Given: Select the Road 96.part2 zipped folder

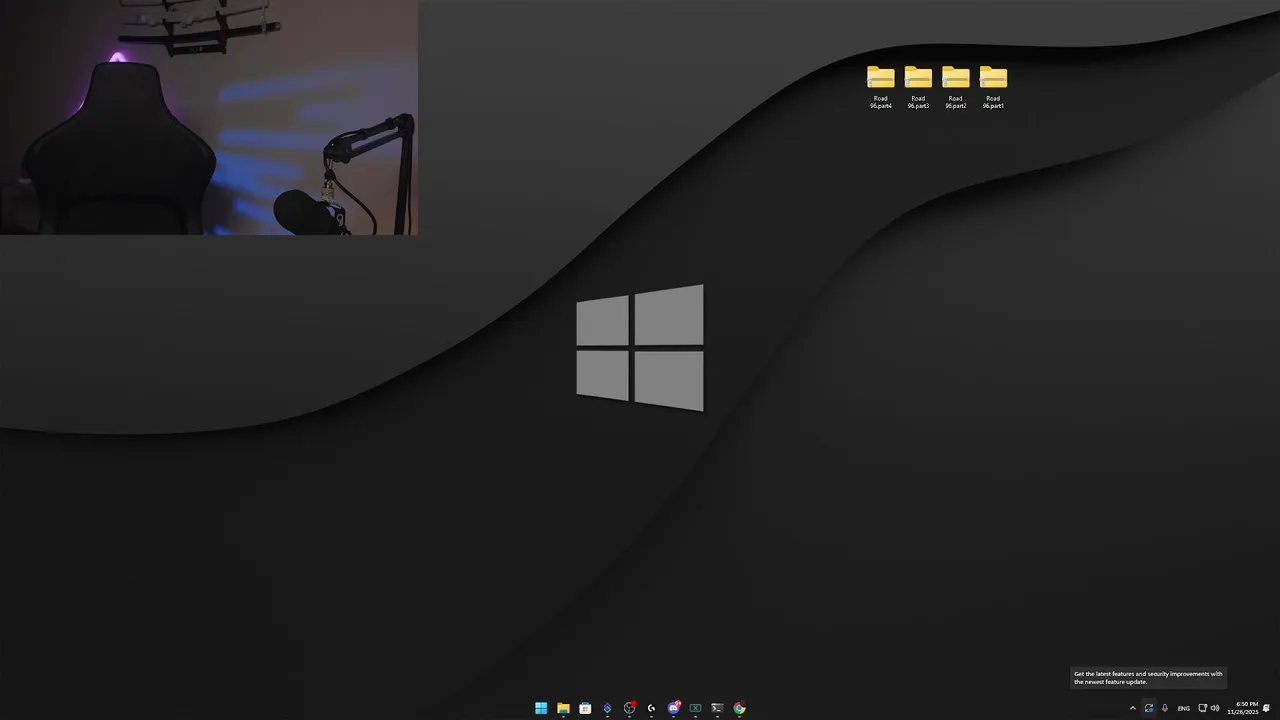Looking at the screenshot, I should tap(955, 87).
